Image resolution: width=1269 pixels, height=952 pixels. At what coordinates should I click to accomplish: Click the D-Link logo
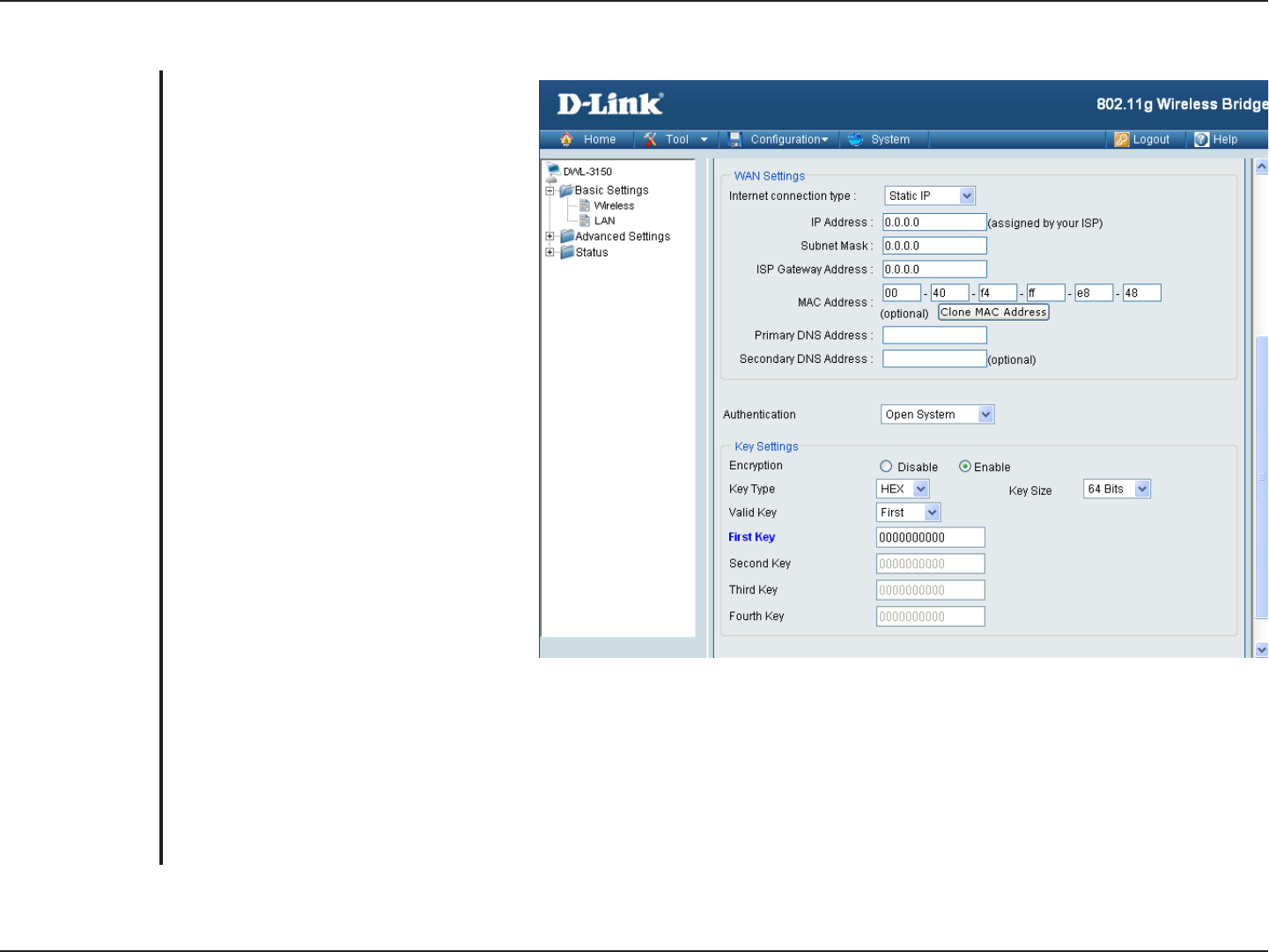pos(610,104)
